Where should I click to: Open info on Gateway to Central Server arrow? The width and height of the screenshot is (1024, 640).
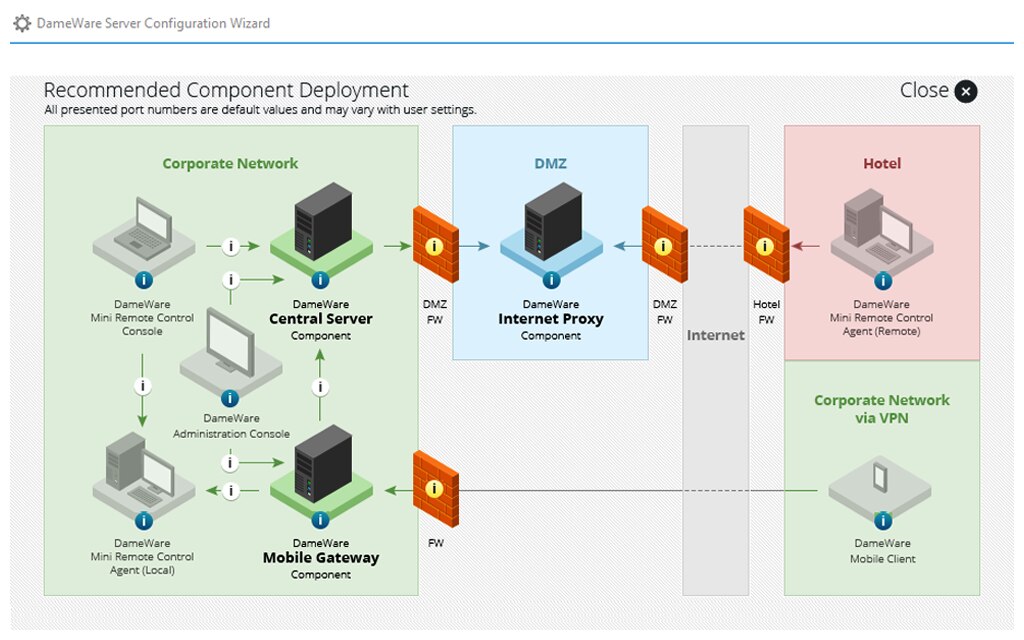pos(320,387)
